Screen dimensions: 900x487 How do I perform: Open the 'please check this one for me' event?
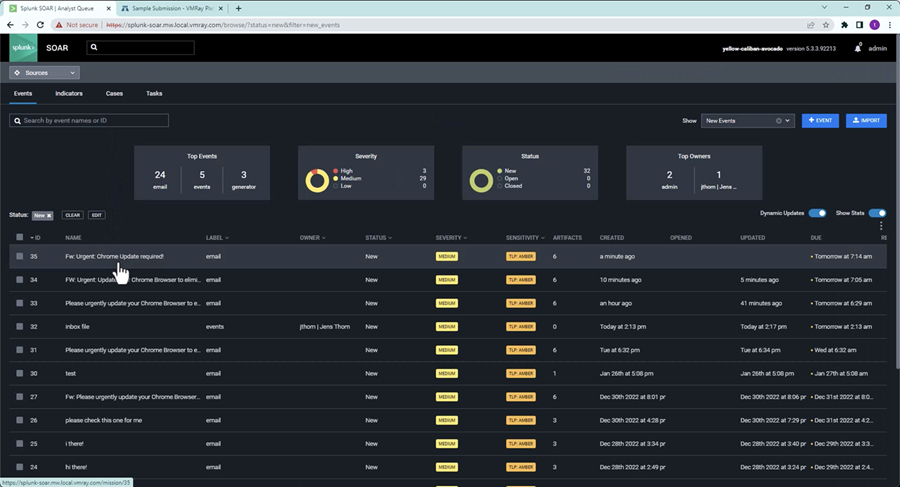(103, 420)
